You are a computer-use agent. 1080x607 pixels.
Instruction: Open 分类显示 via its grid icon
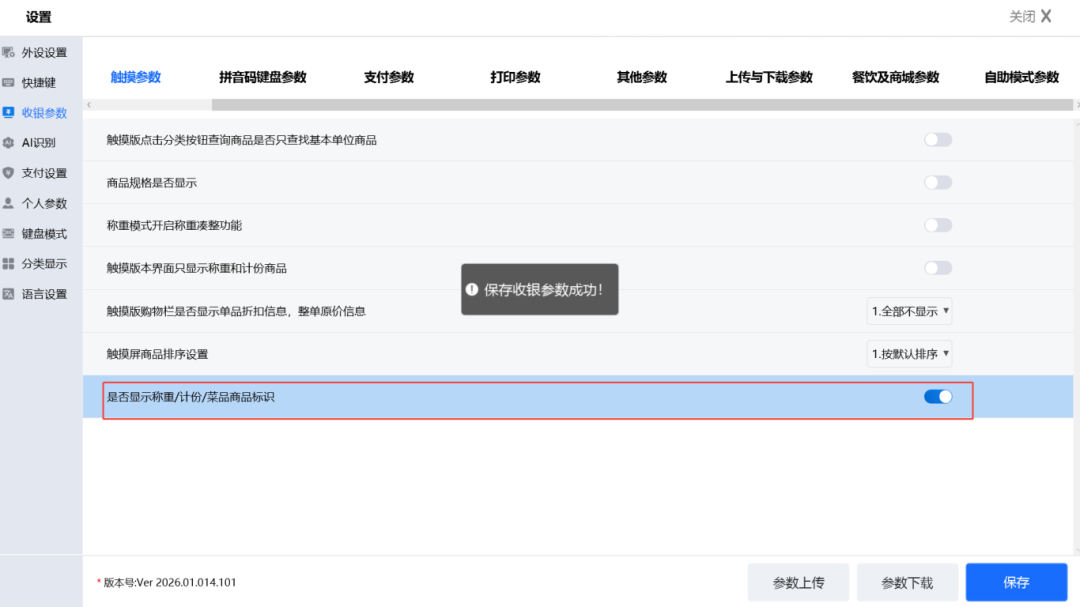click(9, 264)
